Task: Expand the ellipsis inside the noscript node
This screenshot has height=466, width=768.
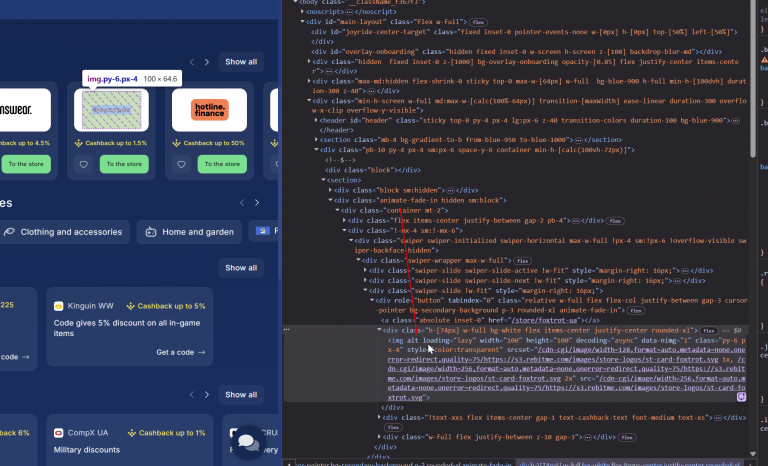Action: coord(349,12)
